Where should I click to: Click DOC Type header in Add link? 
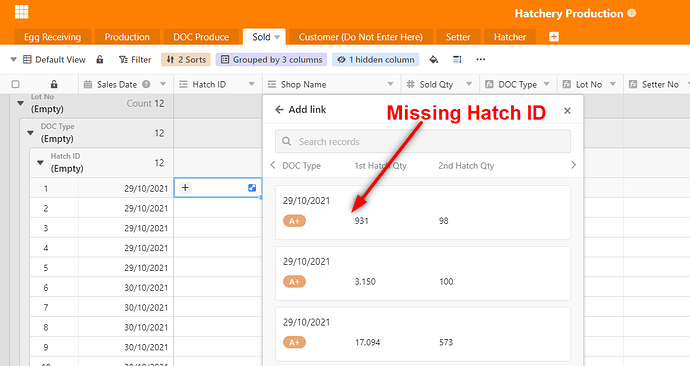pos(301,165)
